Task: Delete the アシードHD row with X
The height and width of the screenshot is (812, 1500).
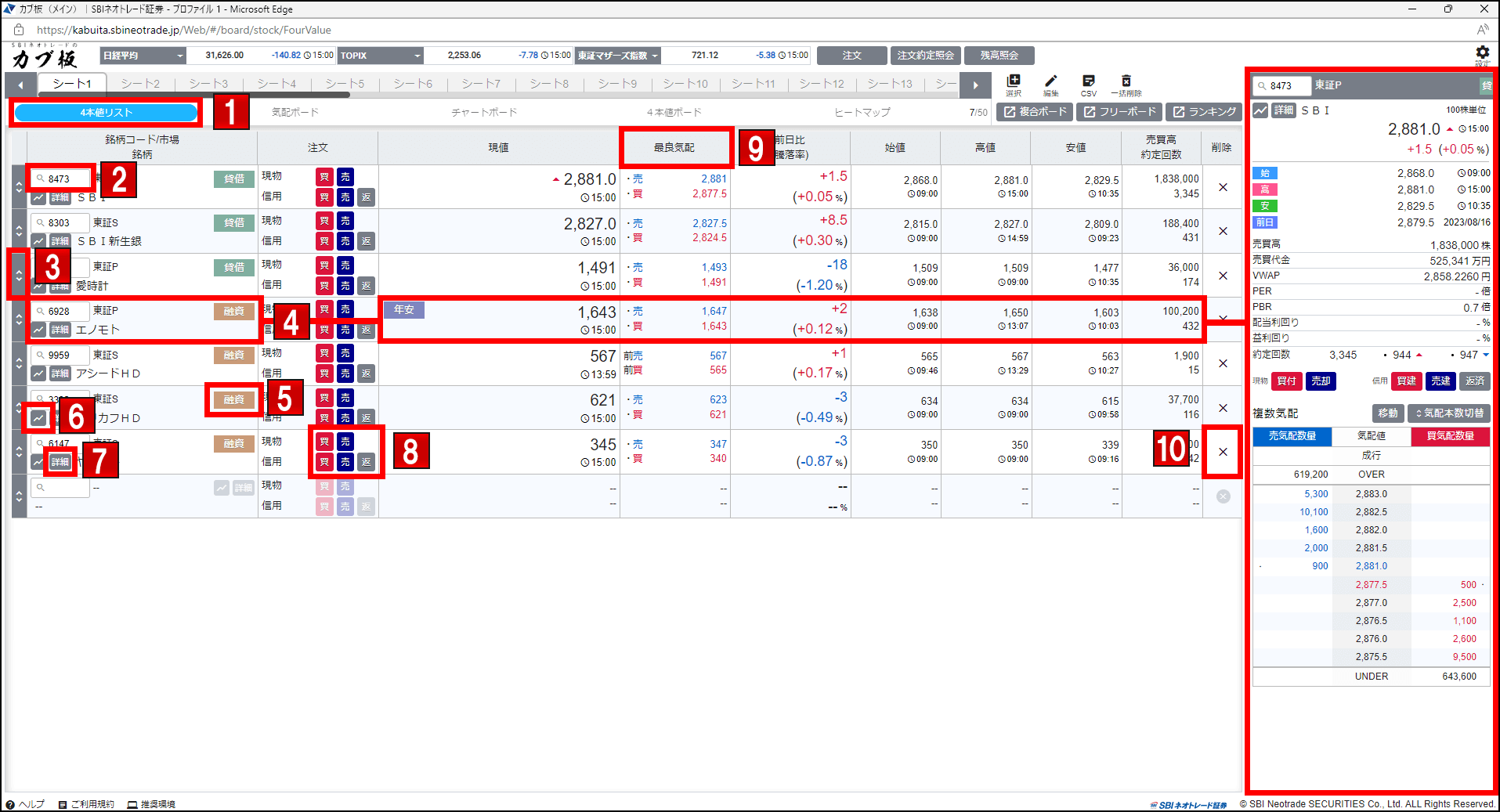Action: coord(1223,363)
